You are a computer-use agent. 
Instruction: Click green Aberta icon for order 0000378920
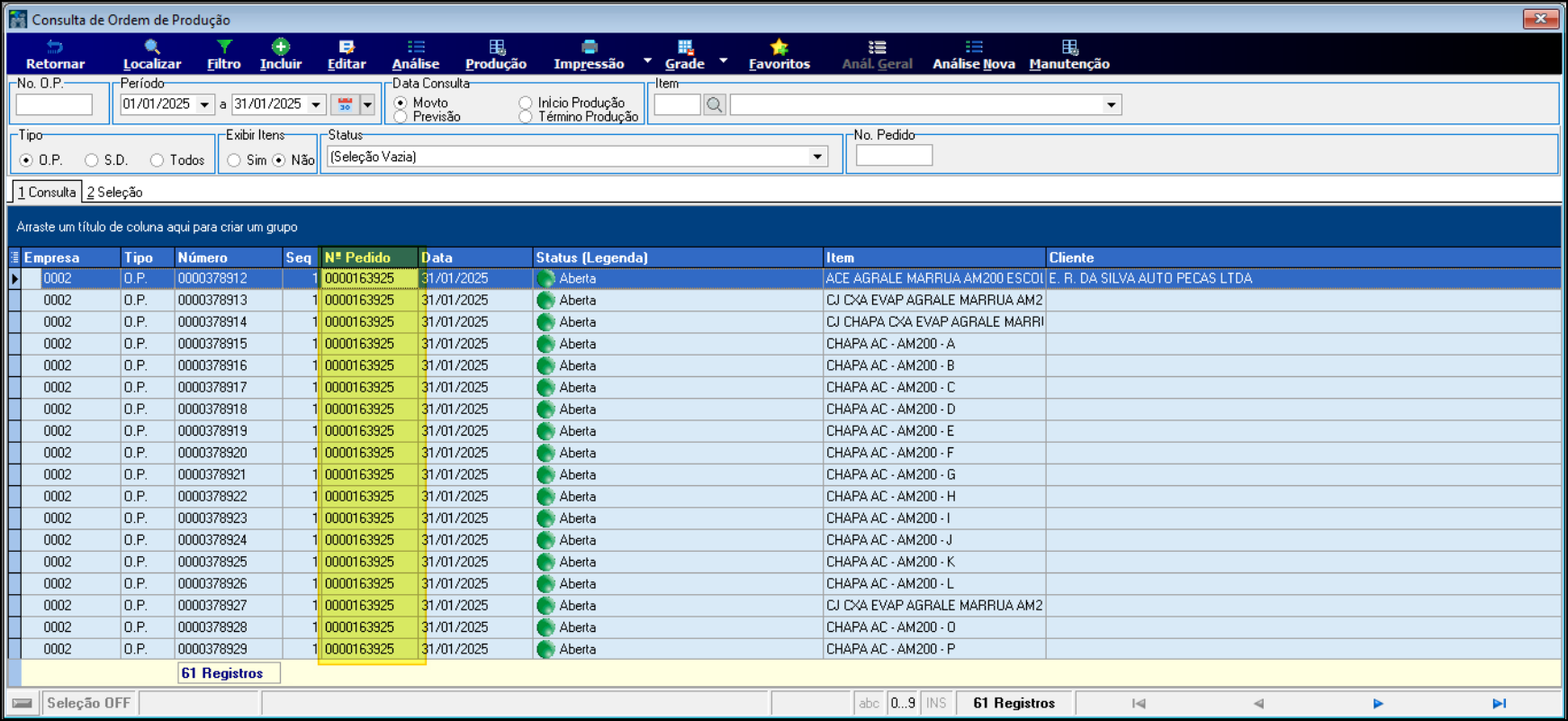click(x=545, y=453)
